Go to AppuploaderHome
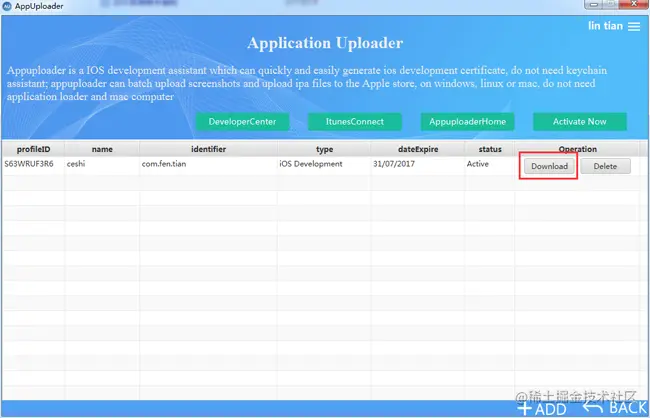650x418 pixels. click(468, 122)
